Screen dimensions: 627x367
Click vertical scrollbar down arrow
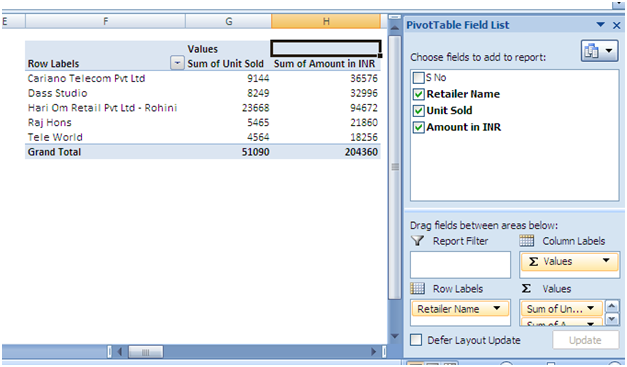[395, 336]
